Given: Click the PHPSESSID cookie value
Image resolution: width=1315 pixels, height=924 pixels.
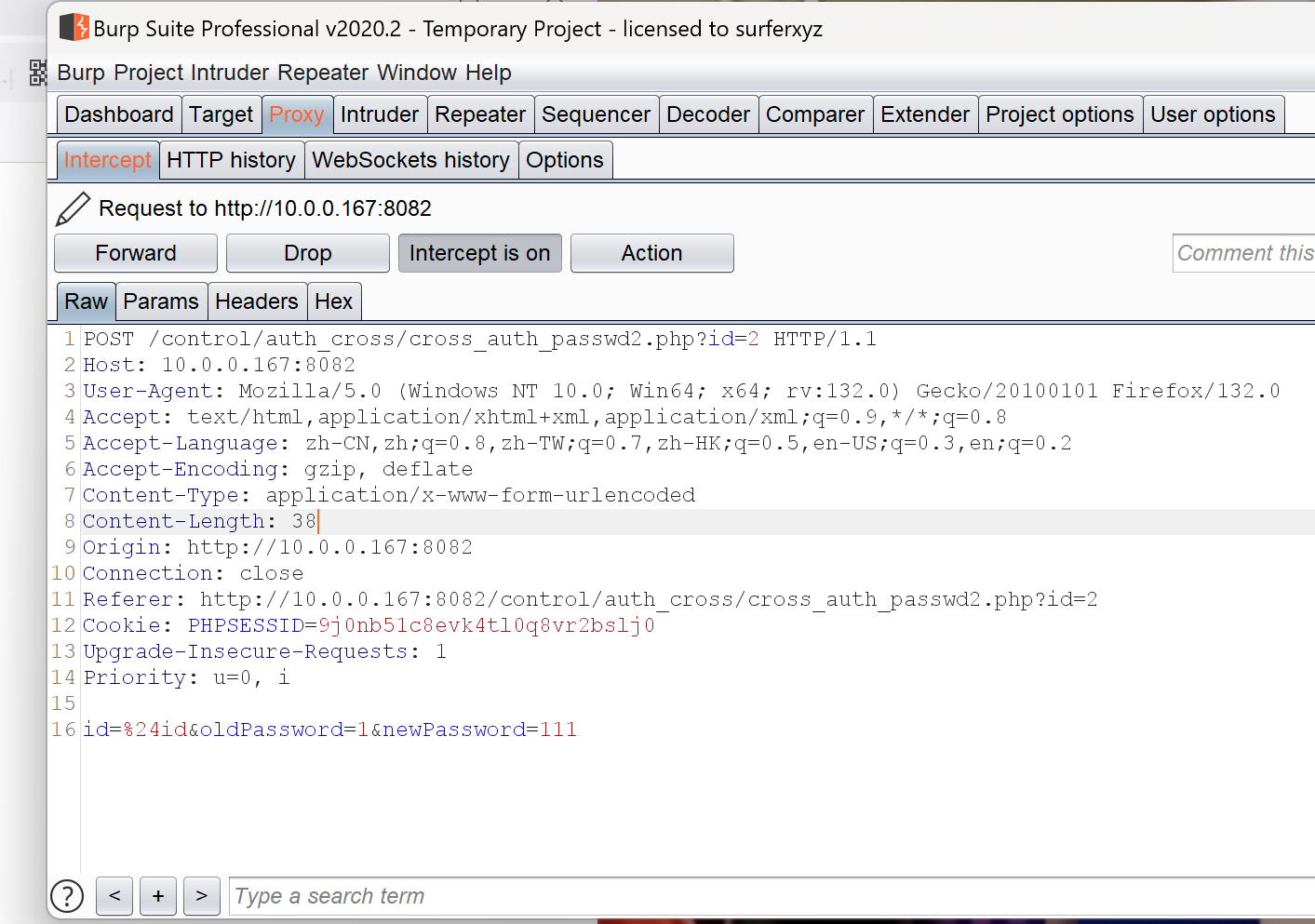Looking at the screenshot, I should click(x=487, y=625).
